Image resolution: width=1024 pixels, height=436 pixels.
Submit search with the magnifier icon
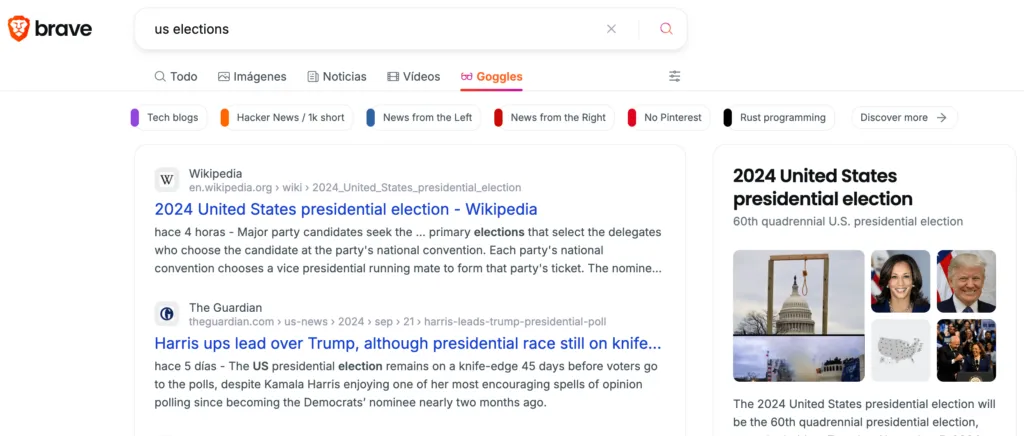pyautogui.click(x=666, y=29)
